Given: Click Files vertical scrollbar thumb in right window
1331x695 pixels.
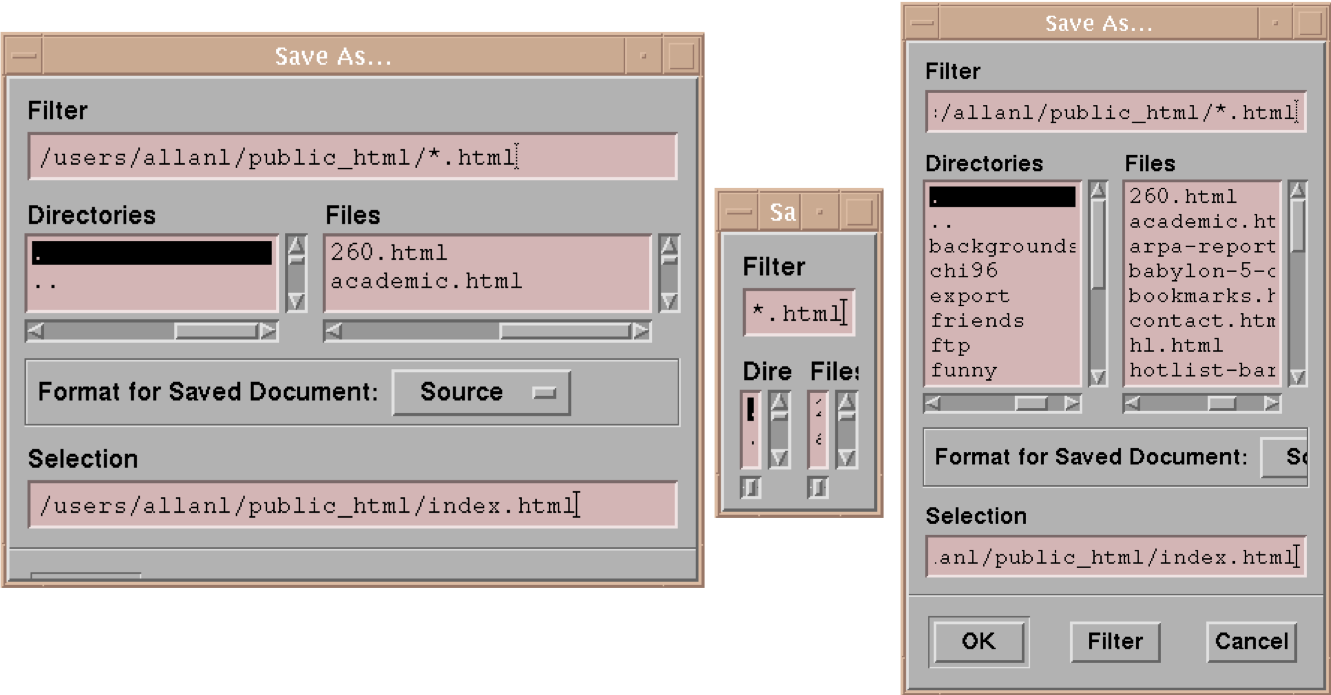Looking at the screenshot, I should click(1298, 227).
